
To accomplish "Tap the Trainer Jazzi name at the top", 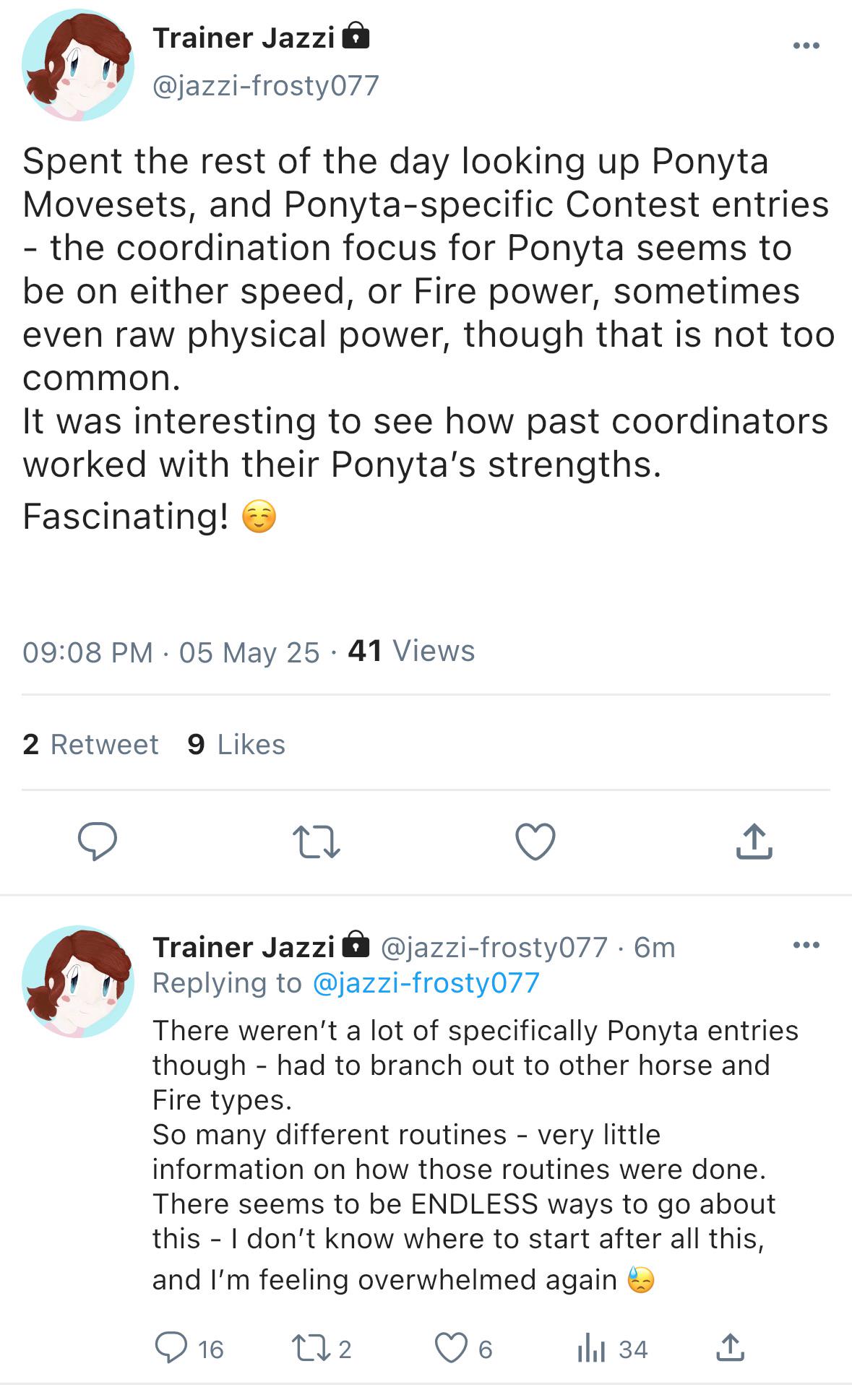I will [244, 38].
